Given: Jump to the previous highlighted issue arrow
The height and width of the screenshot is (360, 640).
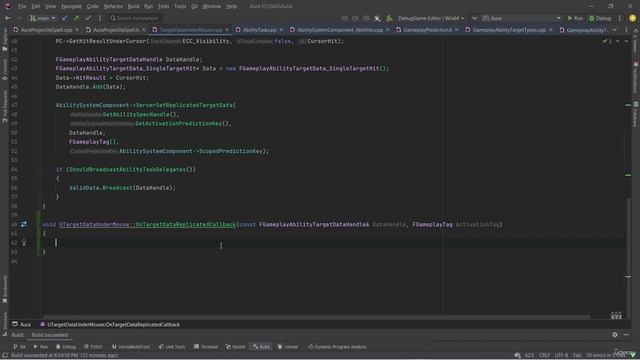Looking at the screenshot, I should [x=618, y=41].
